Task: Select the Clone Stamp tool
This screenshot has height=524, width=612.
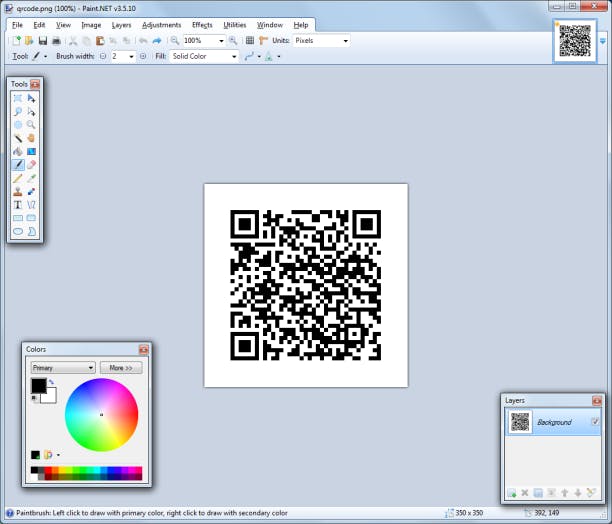Action: click(18, 190)
